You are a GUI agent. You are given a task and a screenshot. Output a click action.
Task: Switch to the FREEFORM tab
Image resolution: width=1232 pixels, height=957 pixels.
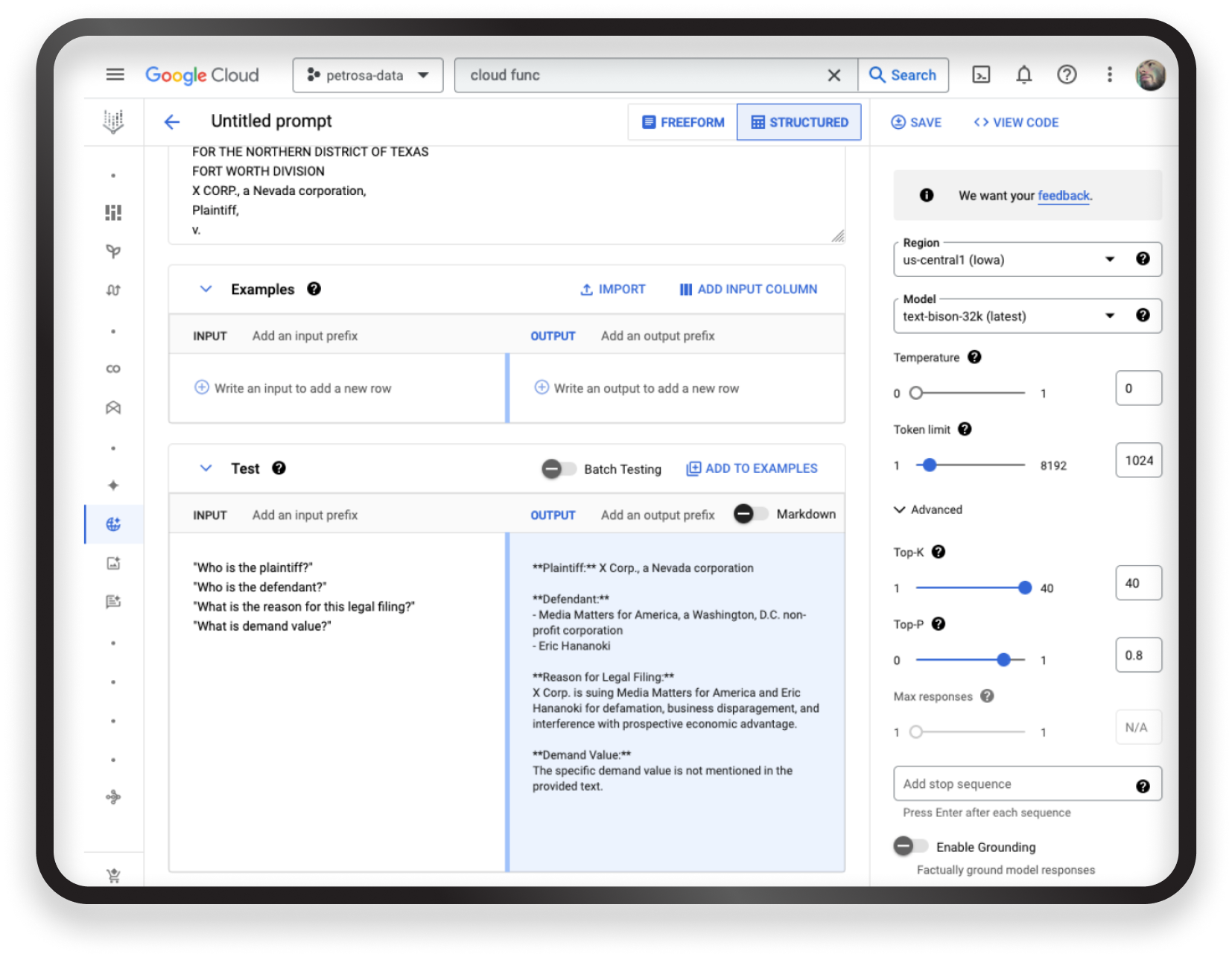click(x=682, y=122)
